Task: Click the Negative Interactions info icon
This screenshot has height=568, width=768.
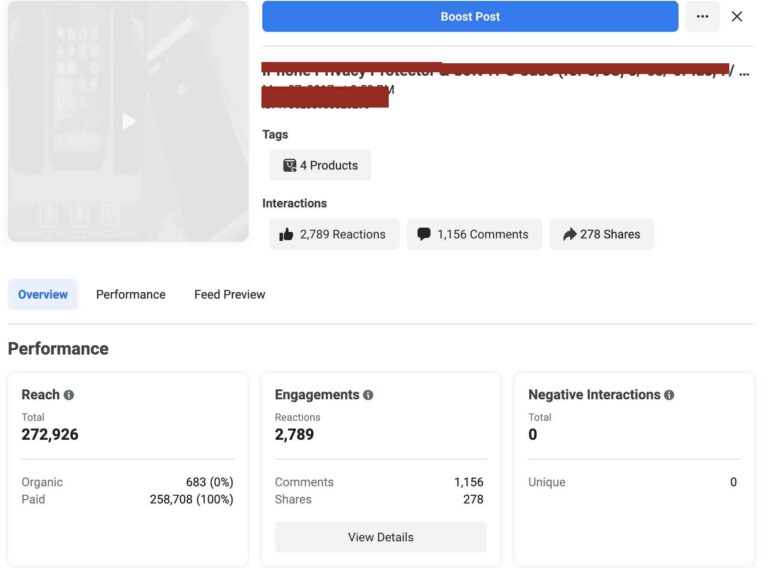Action: point(669,395)
